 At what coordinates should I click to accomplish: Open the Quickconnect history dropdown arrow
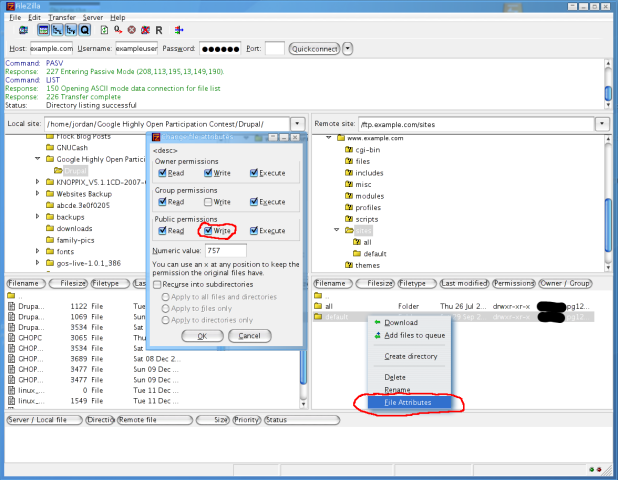[x=347, y=49]
